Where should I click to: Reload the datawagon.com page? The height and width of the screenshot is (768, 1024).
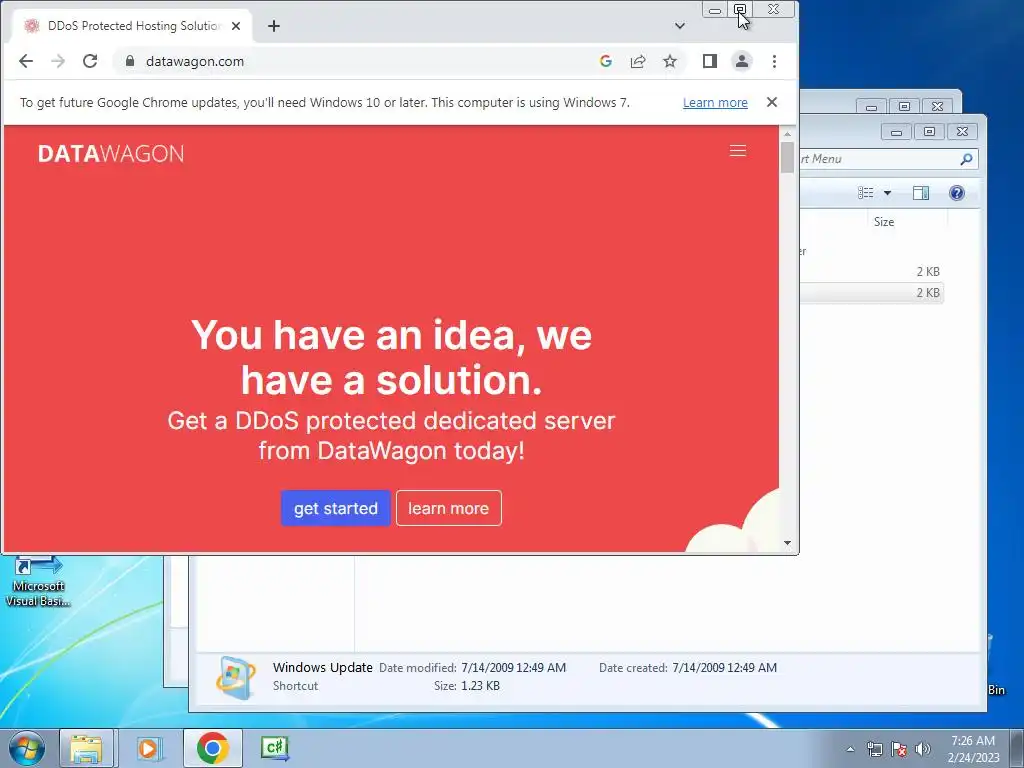click(90, 61)
